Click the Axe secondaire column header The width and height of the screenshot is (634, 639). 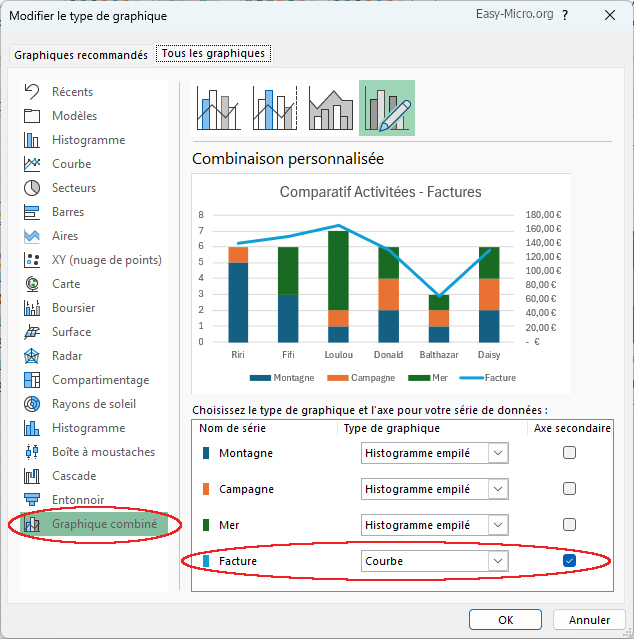572,428
